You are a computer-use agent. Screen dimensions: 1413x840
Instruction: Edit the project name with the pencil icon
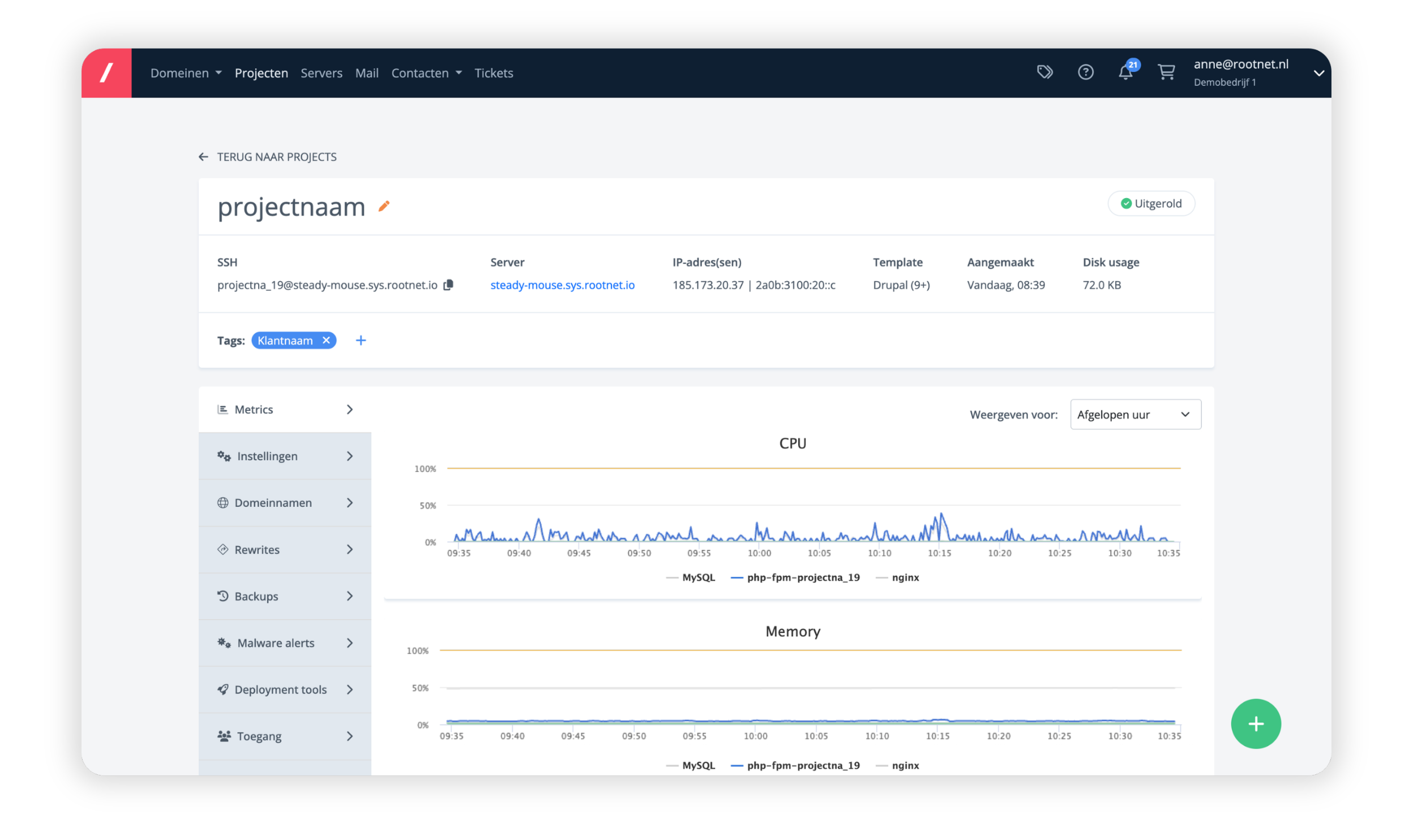[x=384, y=207]
